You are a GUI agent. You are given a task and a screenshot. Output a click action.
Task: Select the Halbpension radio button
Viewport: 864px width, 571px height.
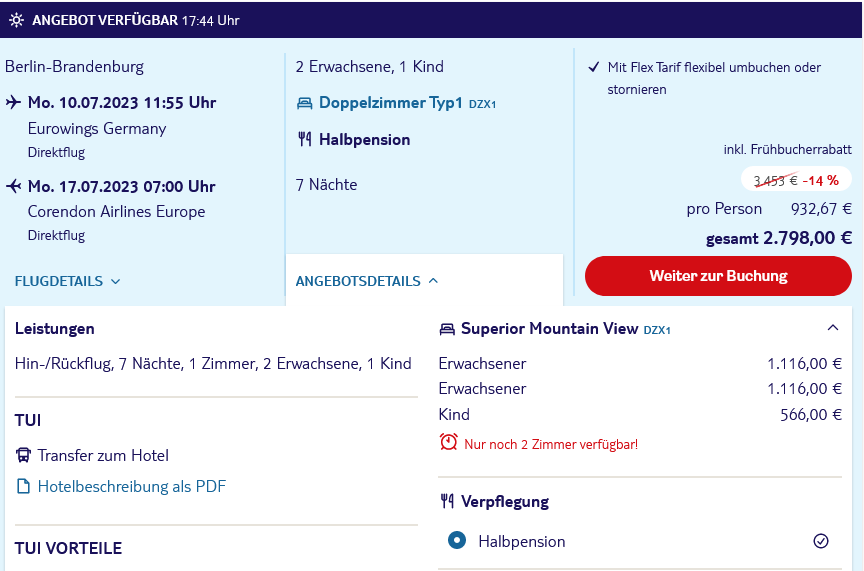click(x=457, y=540)
